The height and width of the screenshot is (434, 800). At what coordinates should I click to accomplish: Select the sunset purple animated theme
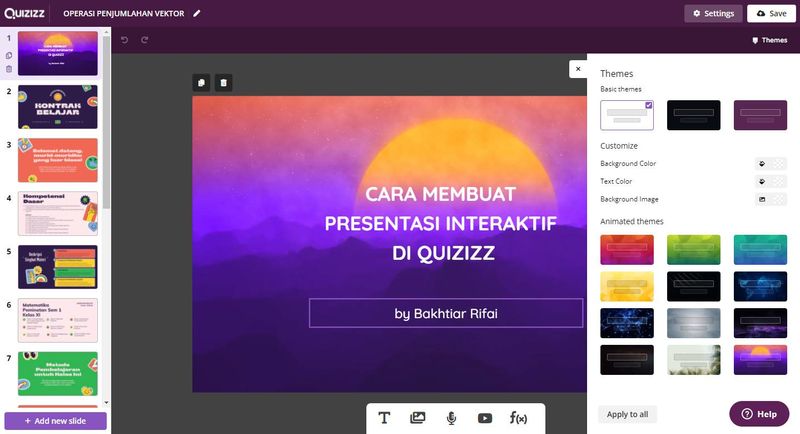coord(760,360)
